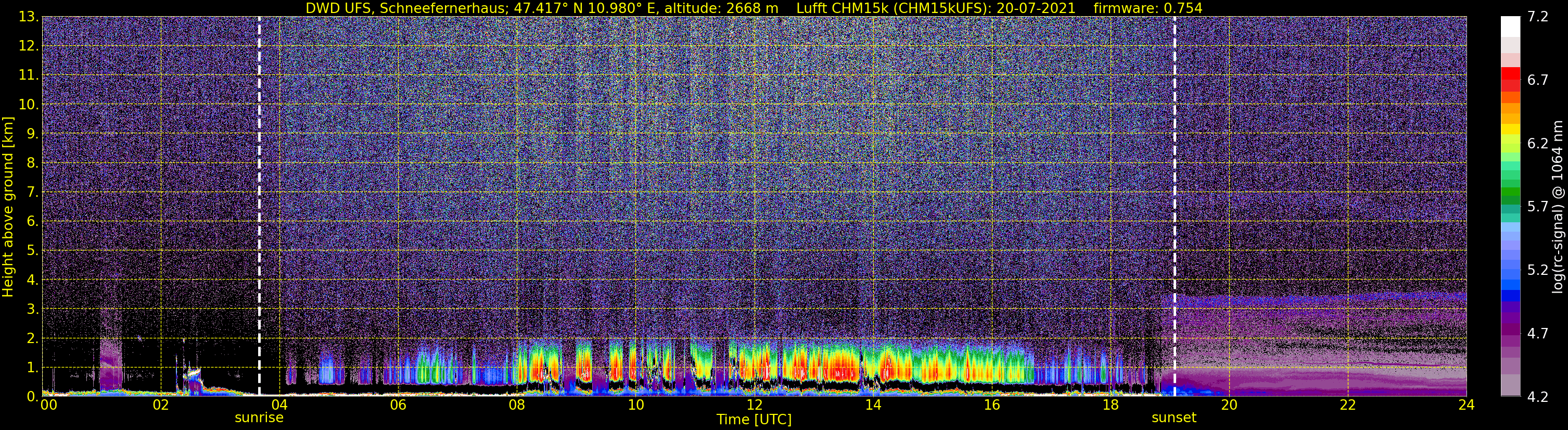Click the "24" time axis tick label

[1467, 404]
